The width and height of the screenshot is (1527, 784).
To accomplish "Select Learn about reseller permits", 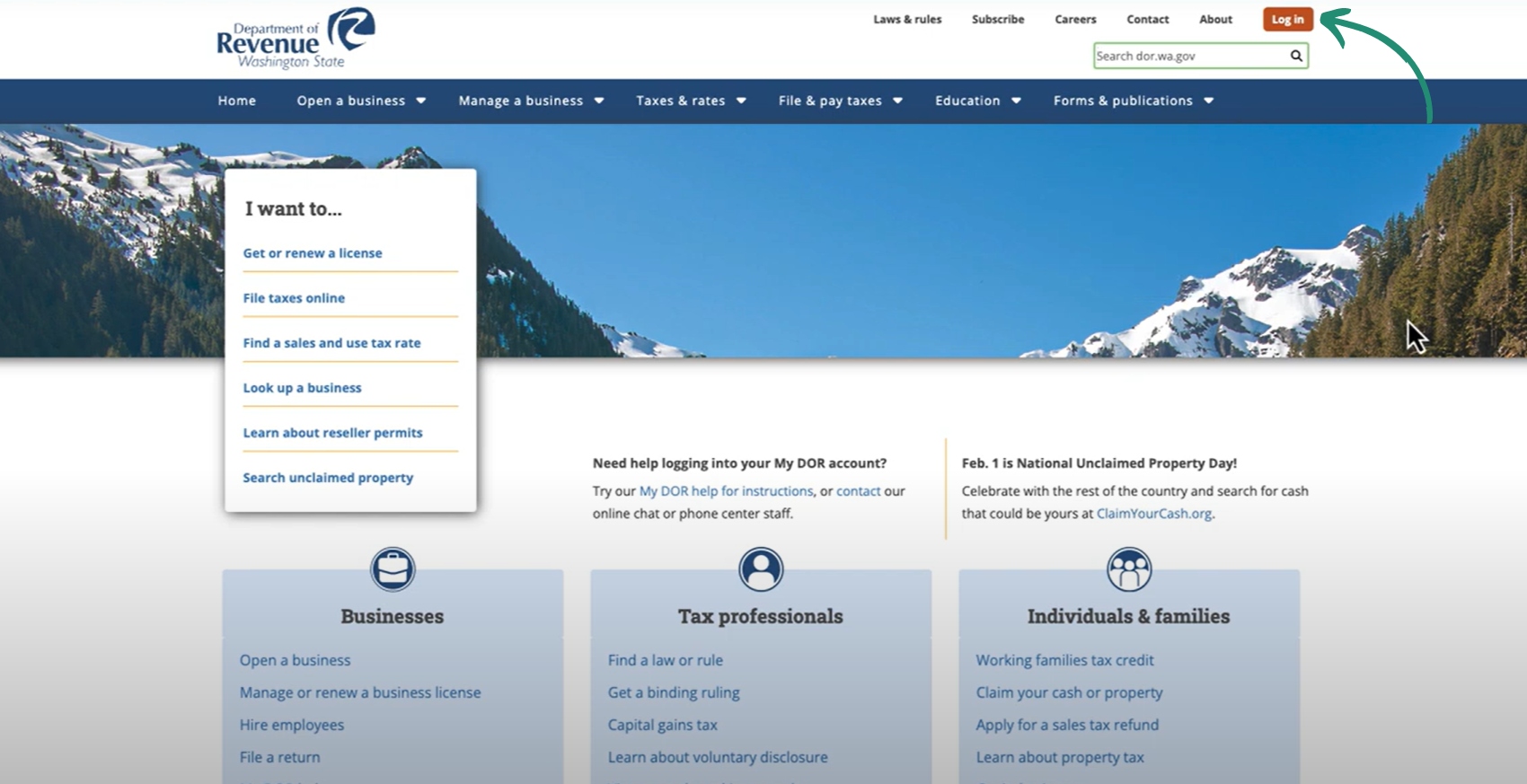I will point(332,433).
